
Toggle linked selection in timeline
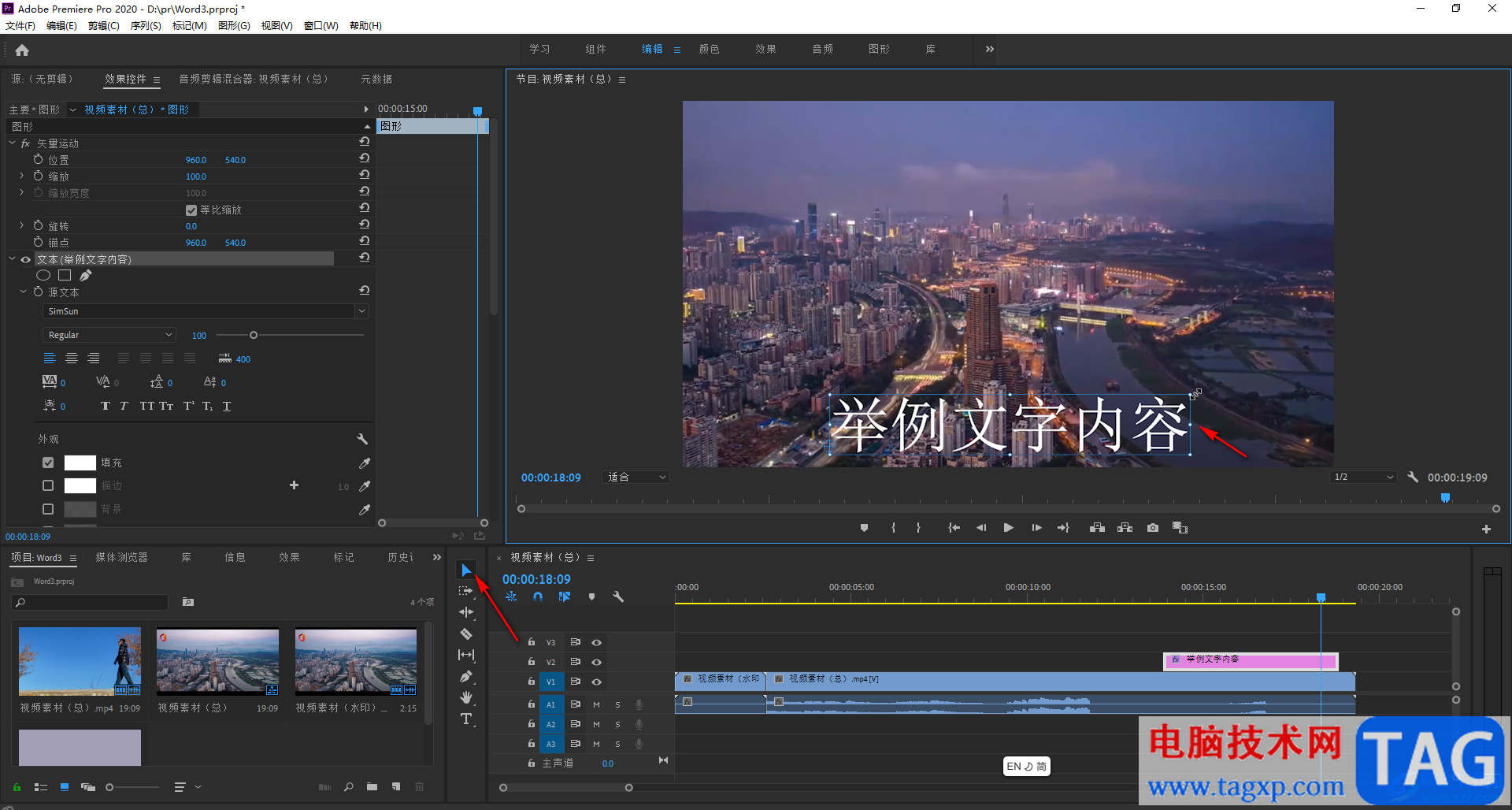coord(564,597)
